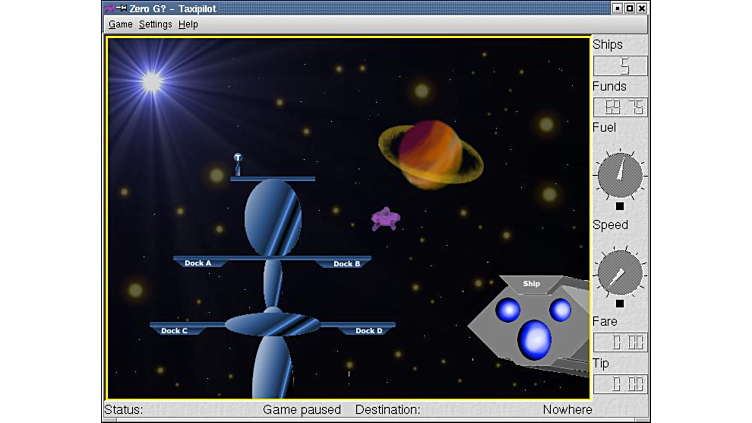Click the Ships counter display
This screenshot has height=423, width=752.
(620, 66)
